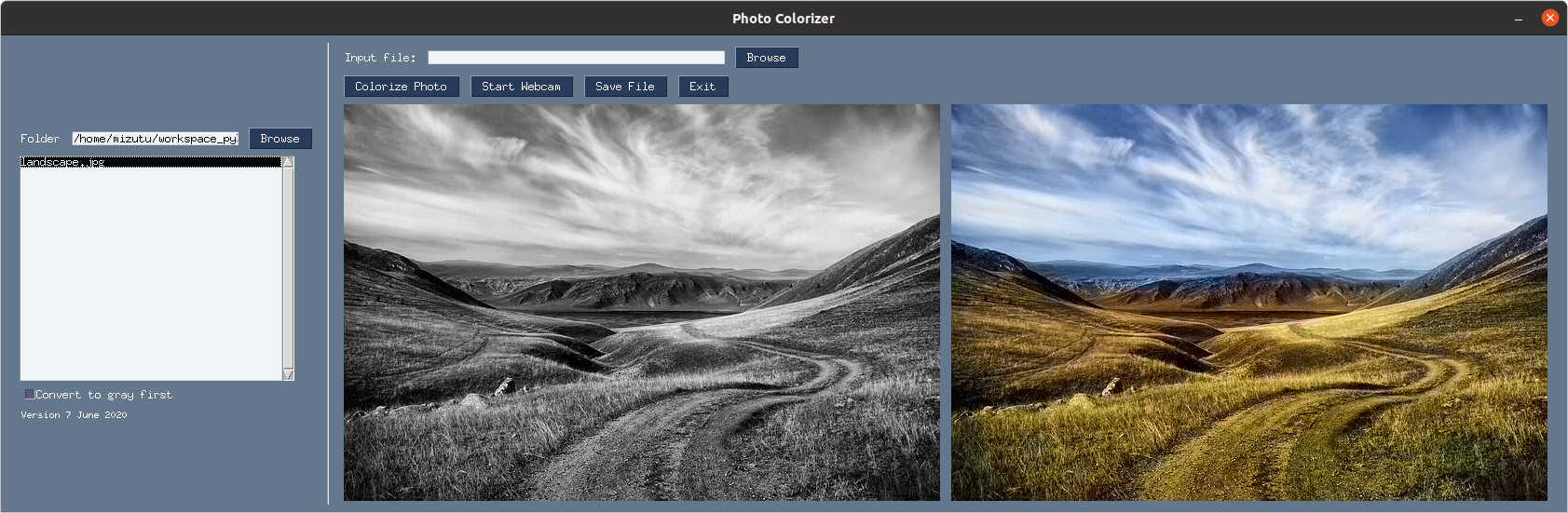Open folder browser next to Folder path
Image resolution: width=1568 pixels, height=513 pixels.
coord(280,139)
